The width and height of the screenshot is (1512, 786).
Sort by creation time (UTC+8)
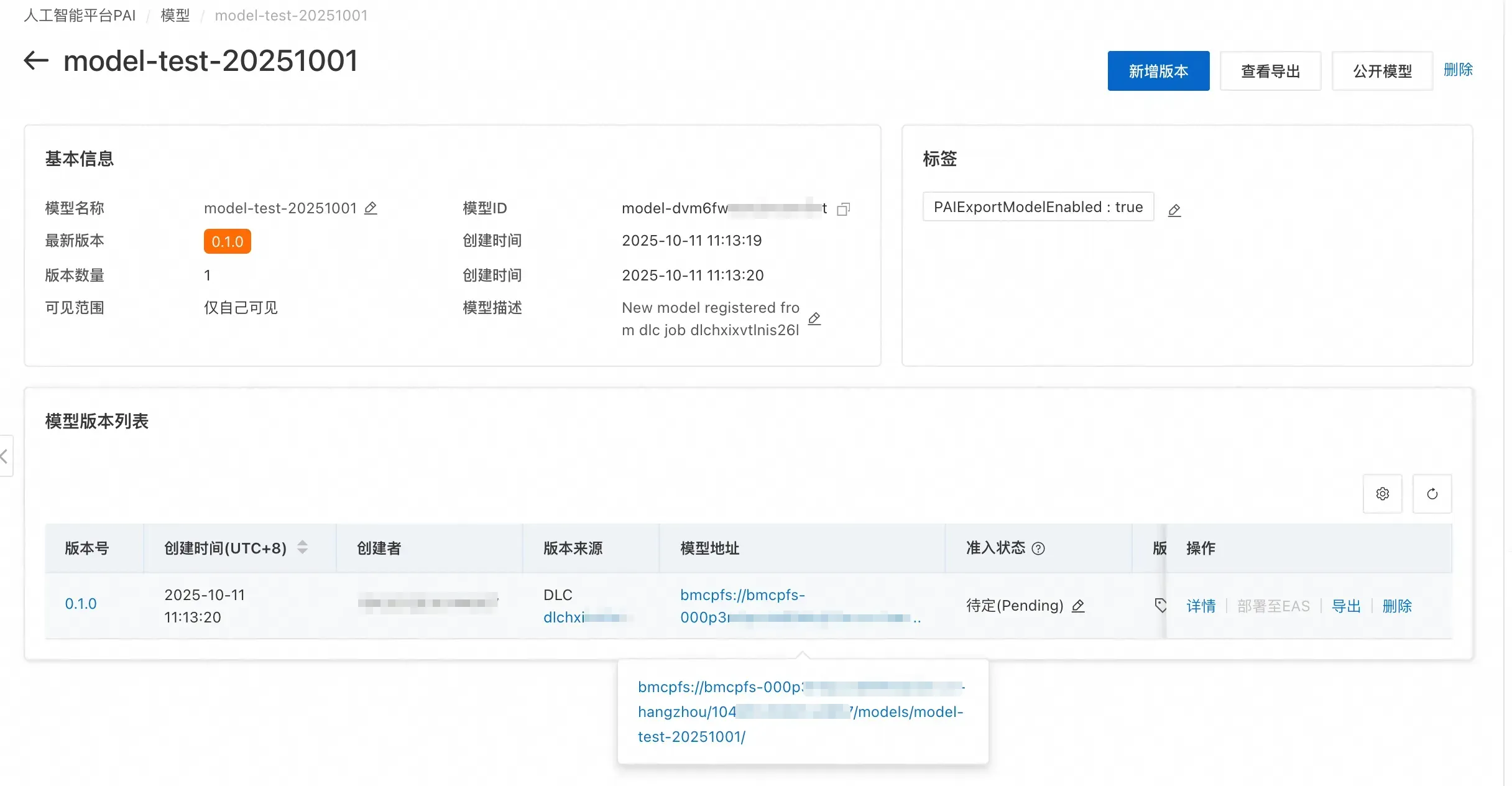click(302, 548)
